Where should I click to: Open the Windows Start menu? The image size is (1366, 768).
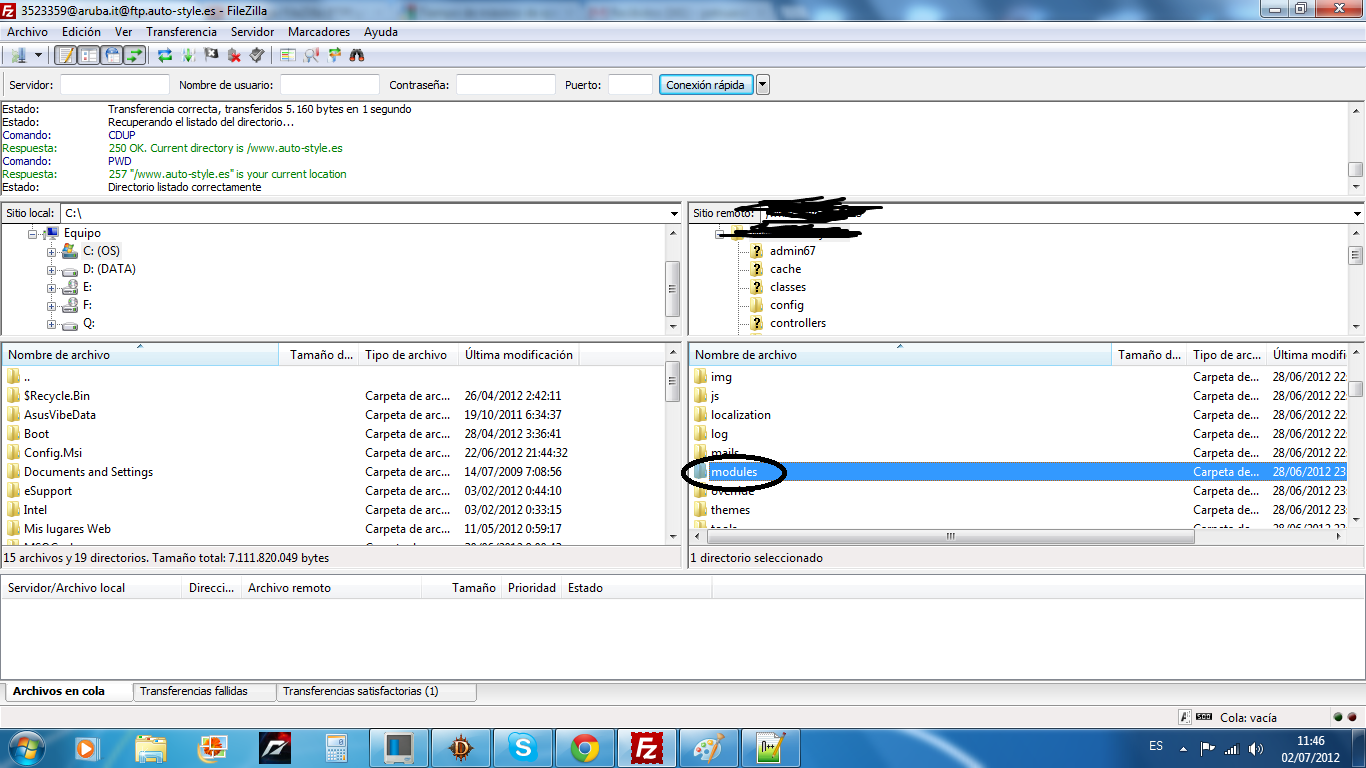coord(26,747)
